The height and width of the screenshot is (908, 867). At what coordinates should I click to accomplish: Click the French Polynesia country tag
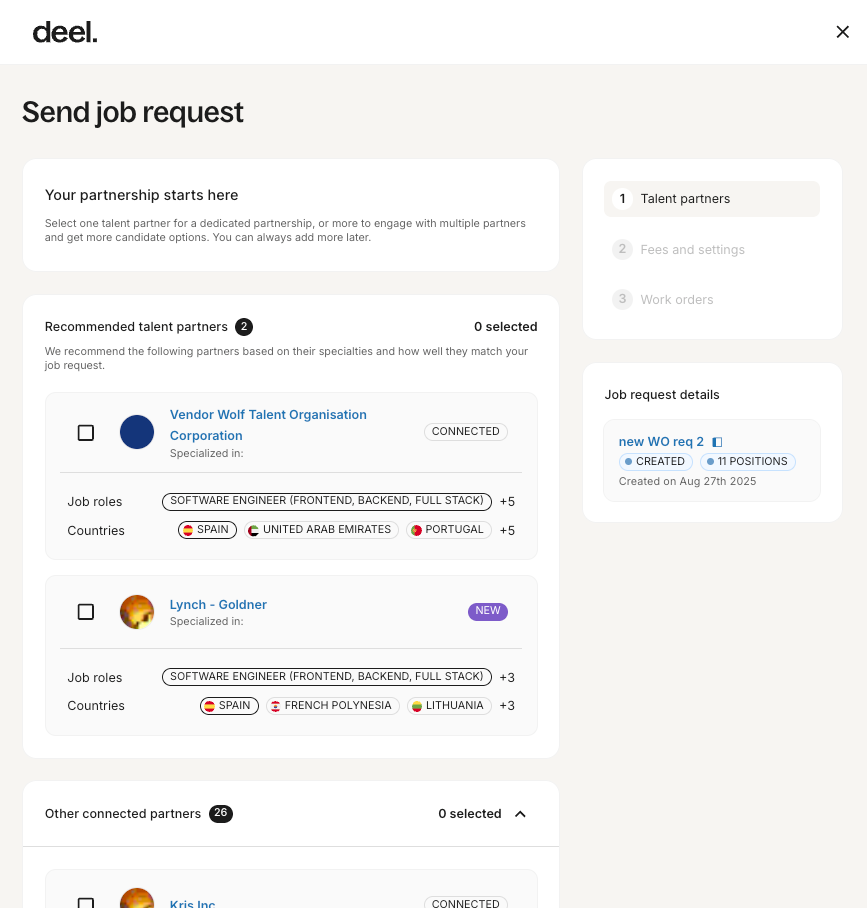[x=332, y=706]
